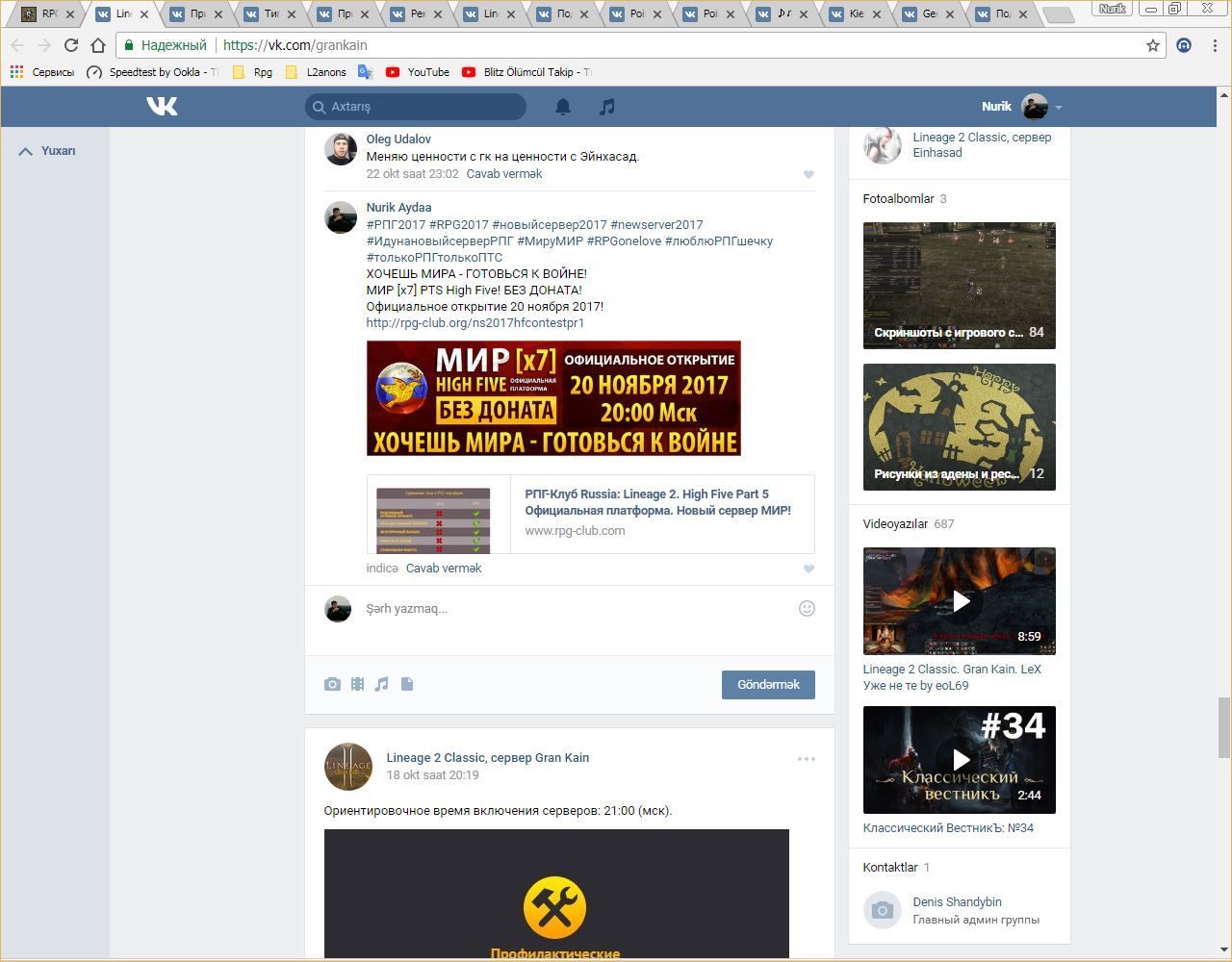Open Videoyazılar section header
Image resolution: width=1232 pixels, height=962 pixels.
[x=895, y=524]
